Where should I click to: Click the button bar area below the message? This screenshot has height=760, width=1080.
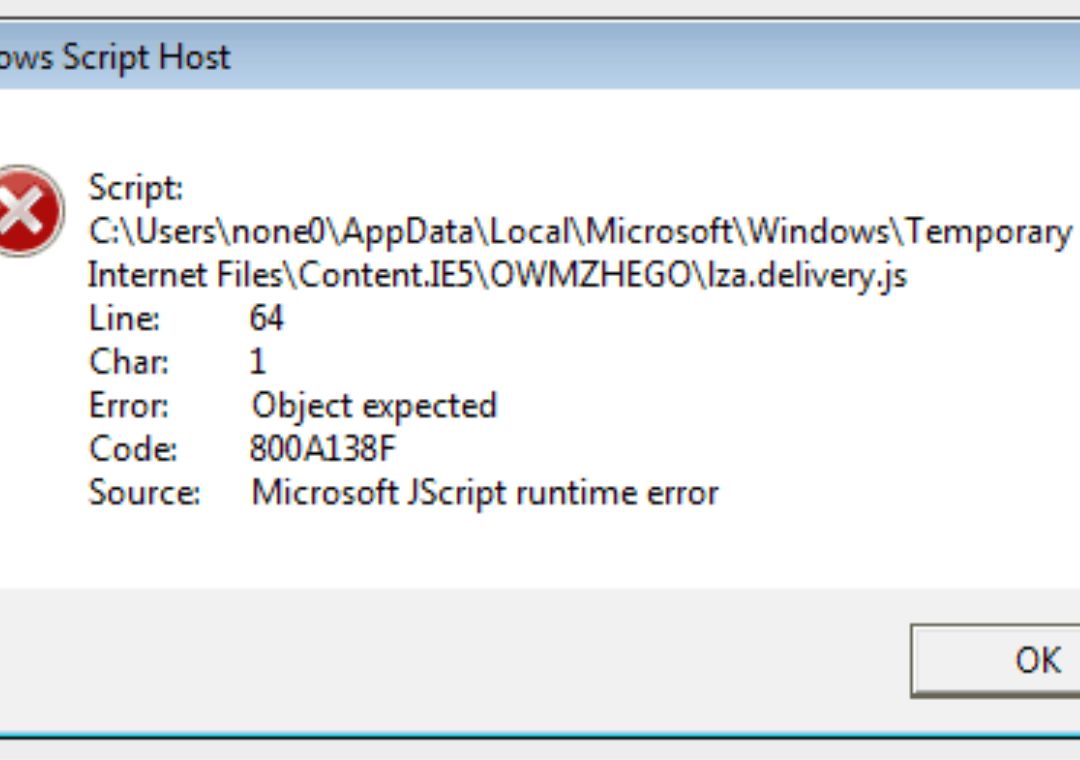(450, 655)
